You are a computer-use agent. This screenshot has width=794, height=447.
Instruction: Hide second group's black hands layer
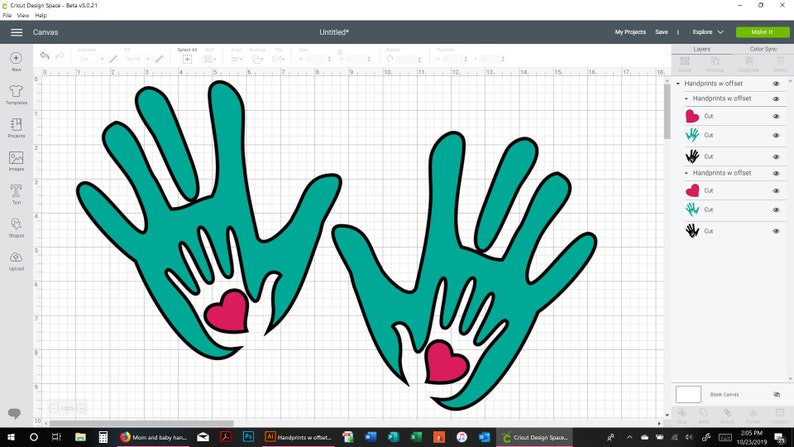[776, 231]
